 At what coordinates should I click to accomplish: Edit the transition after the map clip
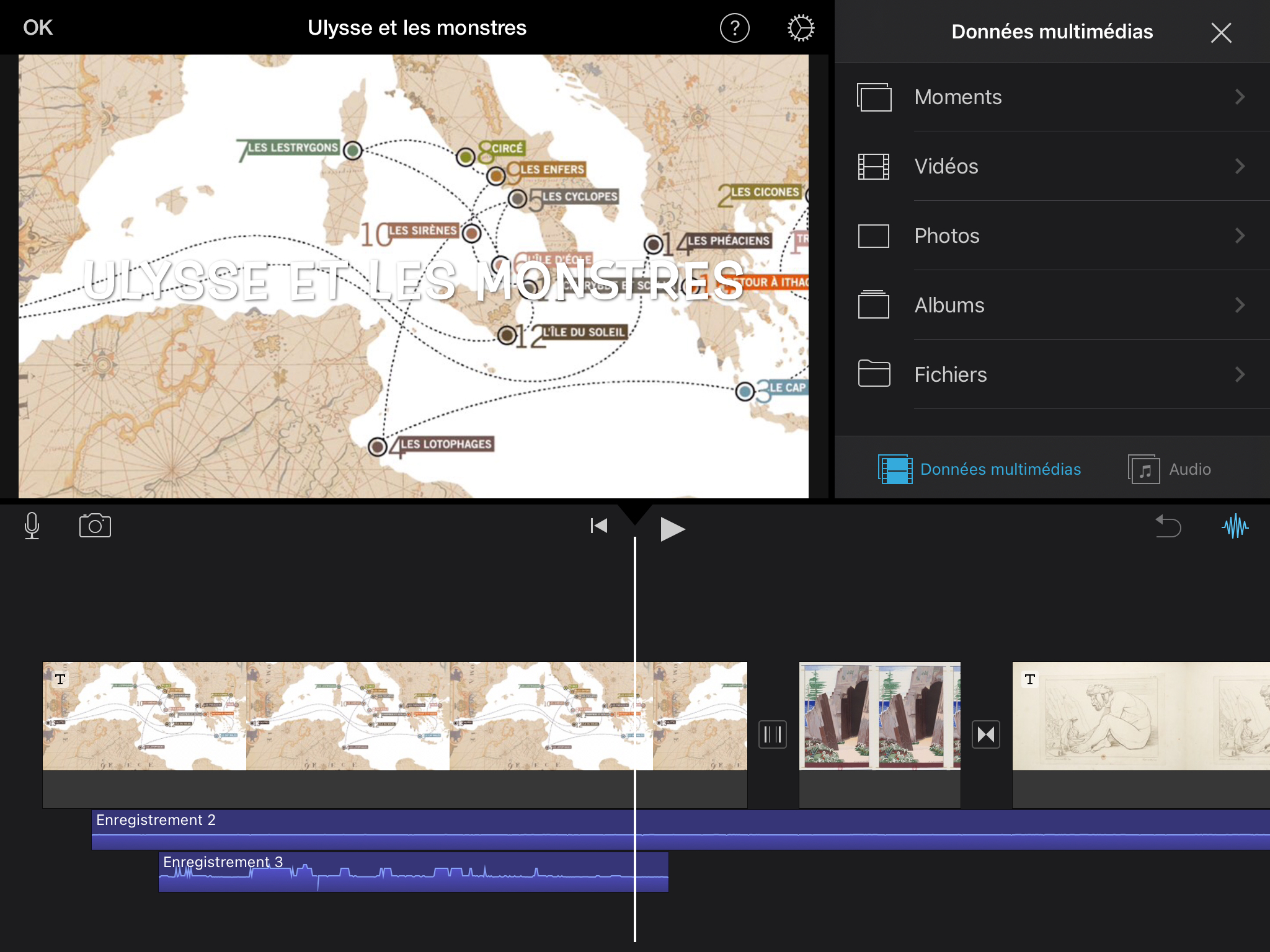click(773, 734)
